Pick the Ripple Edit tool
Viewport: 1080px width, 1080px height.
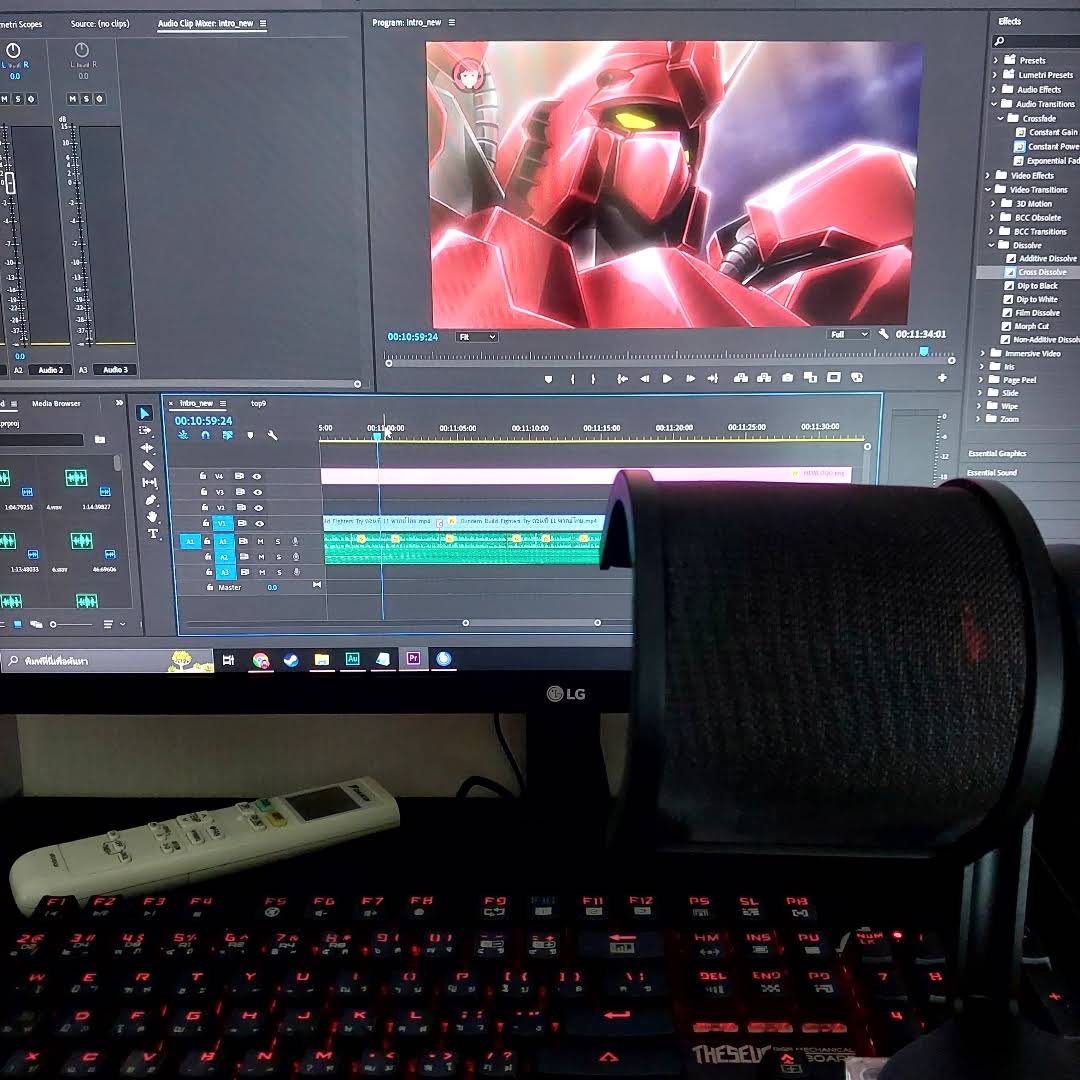[147, 448]
